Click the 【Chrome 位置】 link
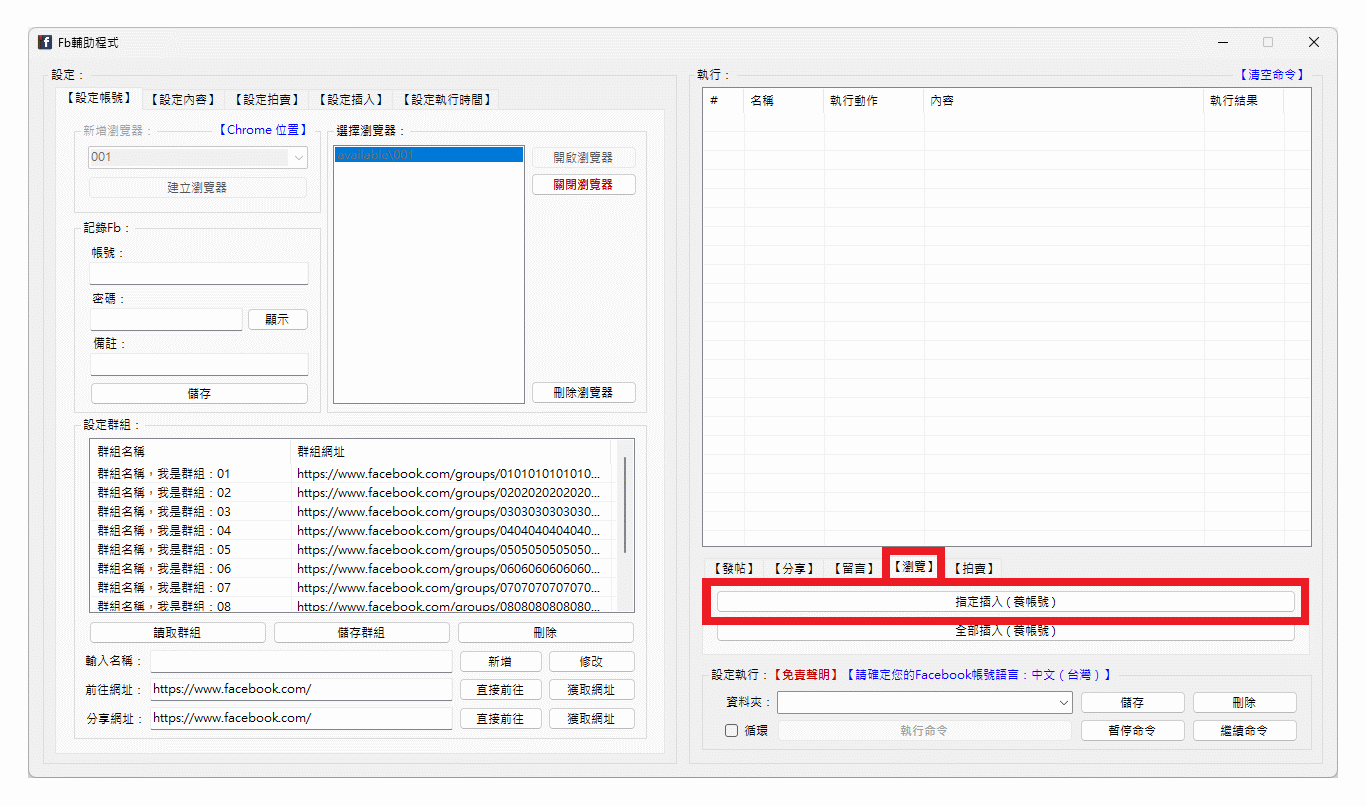Viewport: 1366px width, 806px height. tap(262, 130)
